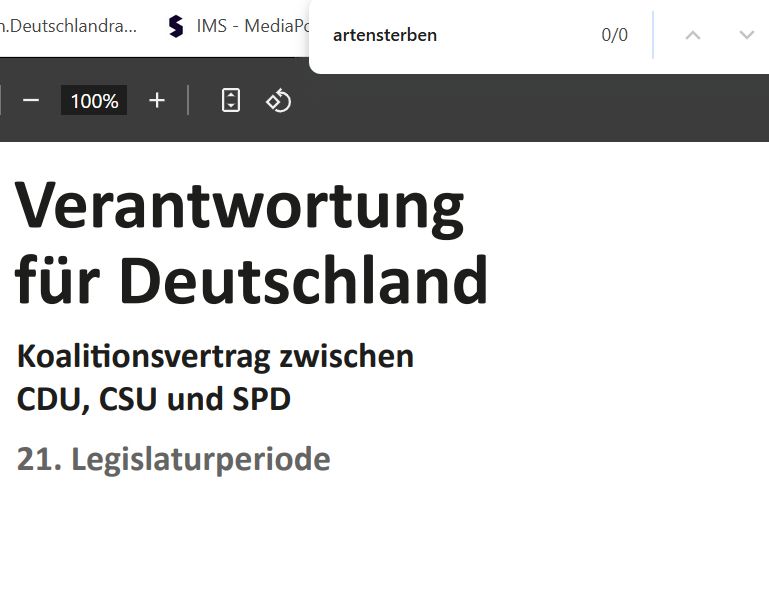769x591 pixels.
Task: Click the text CDU, CSU und SPD
Action: [x=154, y=399]
